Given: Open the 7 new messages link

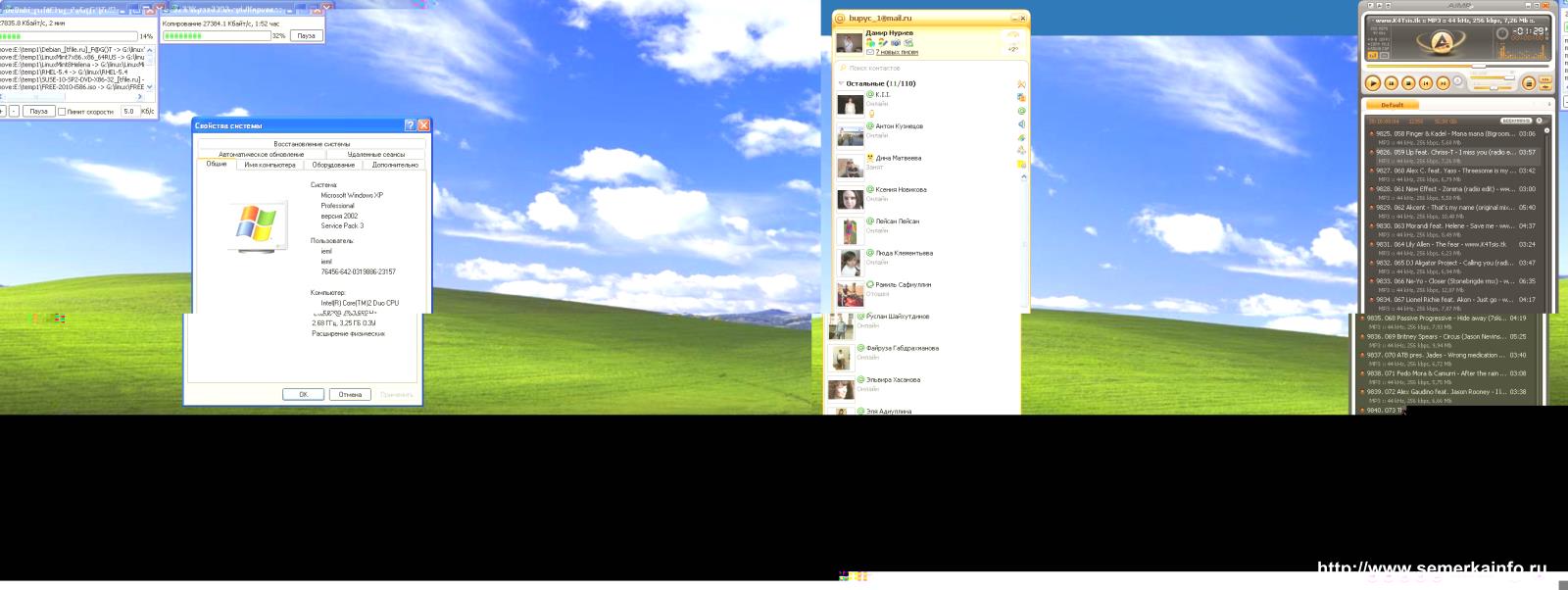Looking at the screenshot, I should click(x=897, y=52).
